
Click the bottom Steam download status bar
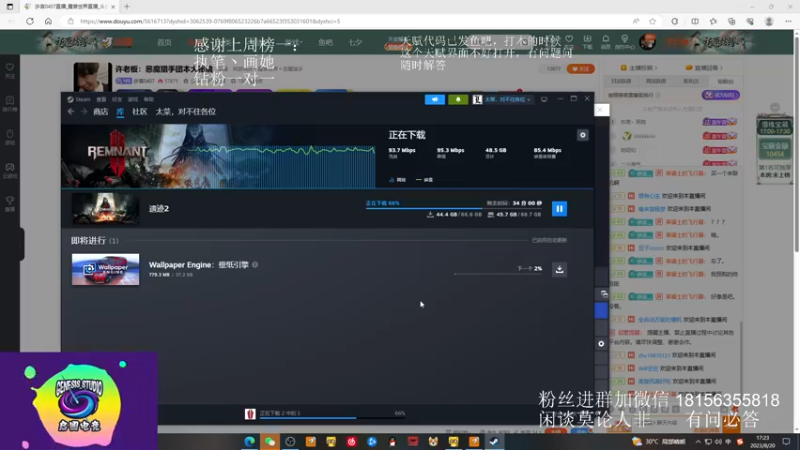326,414
